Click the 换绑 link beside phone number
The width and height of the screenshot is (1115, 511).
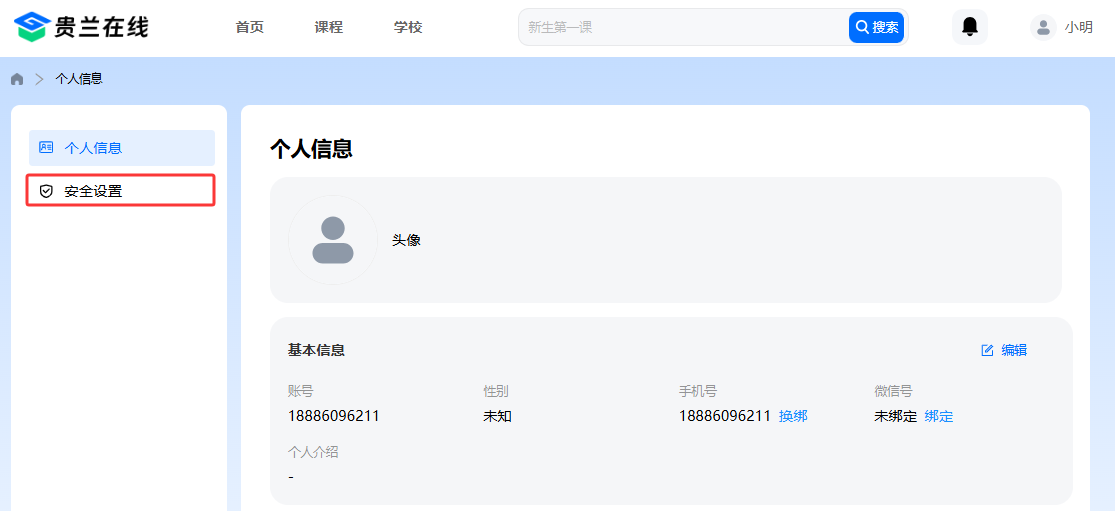point(793,416)
